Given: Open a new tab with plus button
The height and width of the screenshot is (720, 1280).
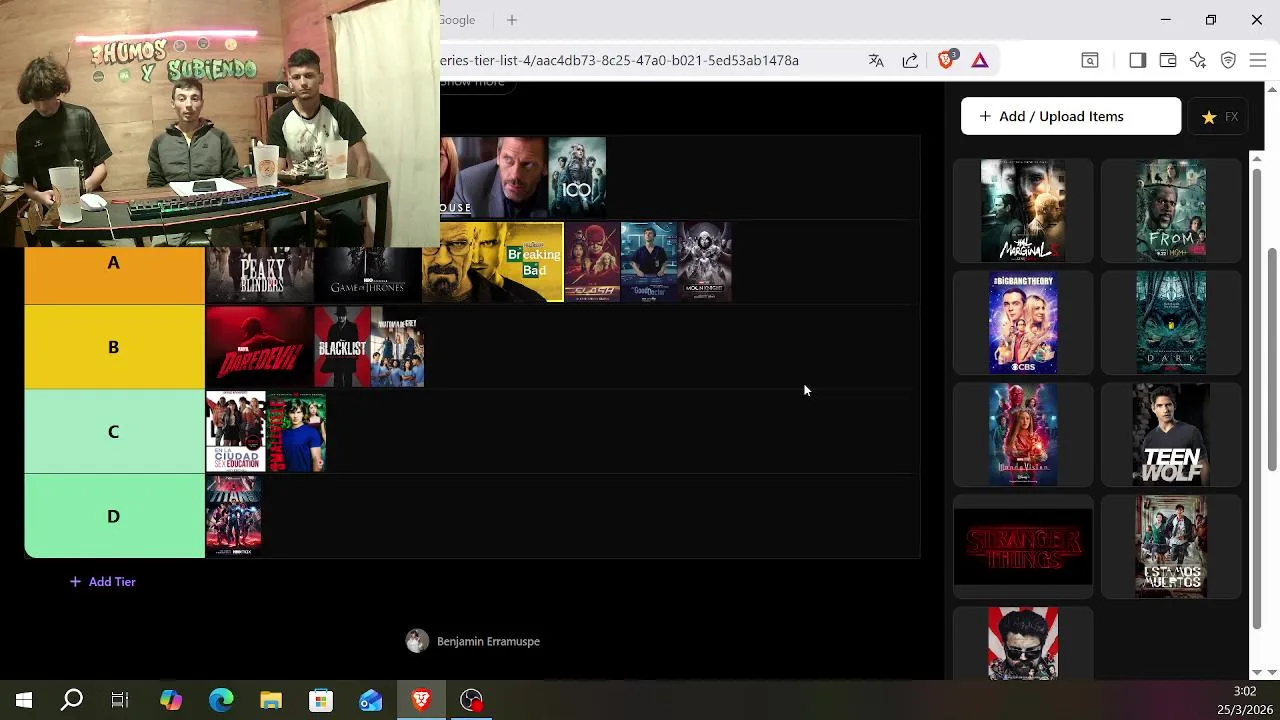Looking at the screenshot, I should coord(511,20).
